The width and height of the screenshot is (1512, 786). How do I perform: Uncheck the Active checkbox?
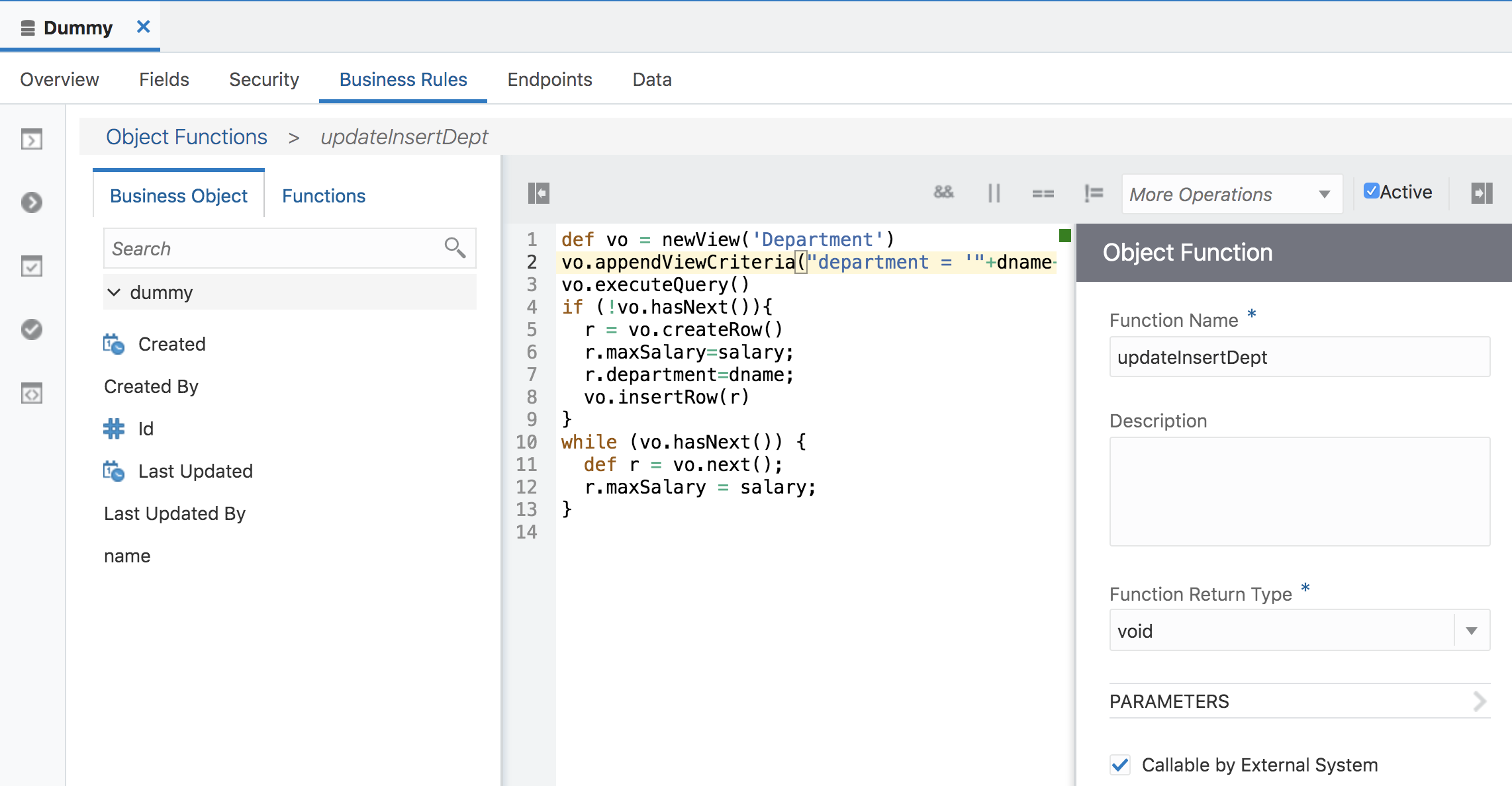click(x=1372, y=191)
